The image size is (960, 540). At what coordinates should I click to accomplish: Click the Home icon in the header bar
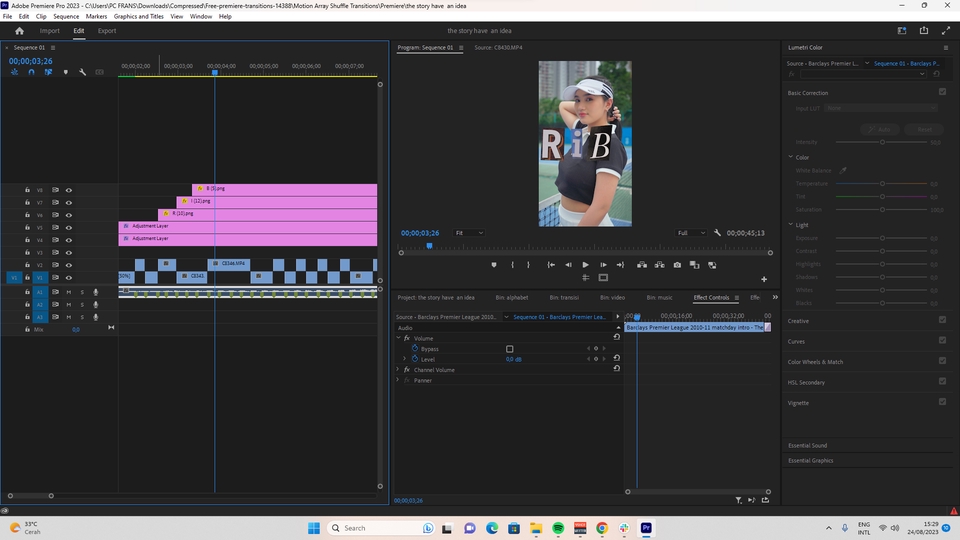[19, 31]
